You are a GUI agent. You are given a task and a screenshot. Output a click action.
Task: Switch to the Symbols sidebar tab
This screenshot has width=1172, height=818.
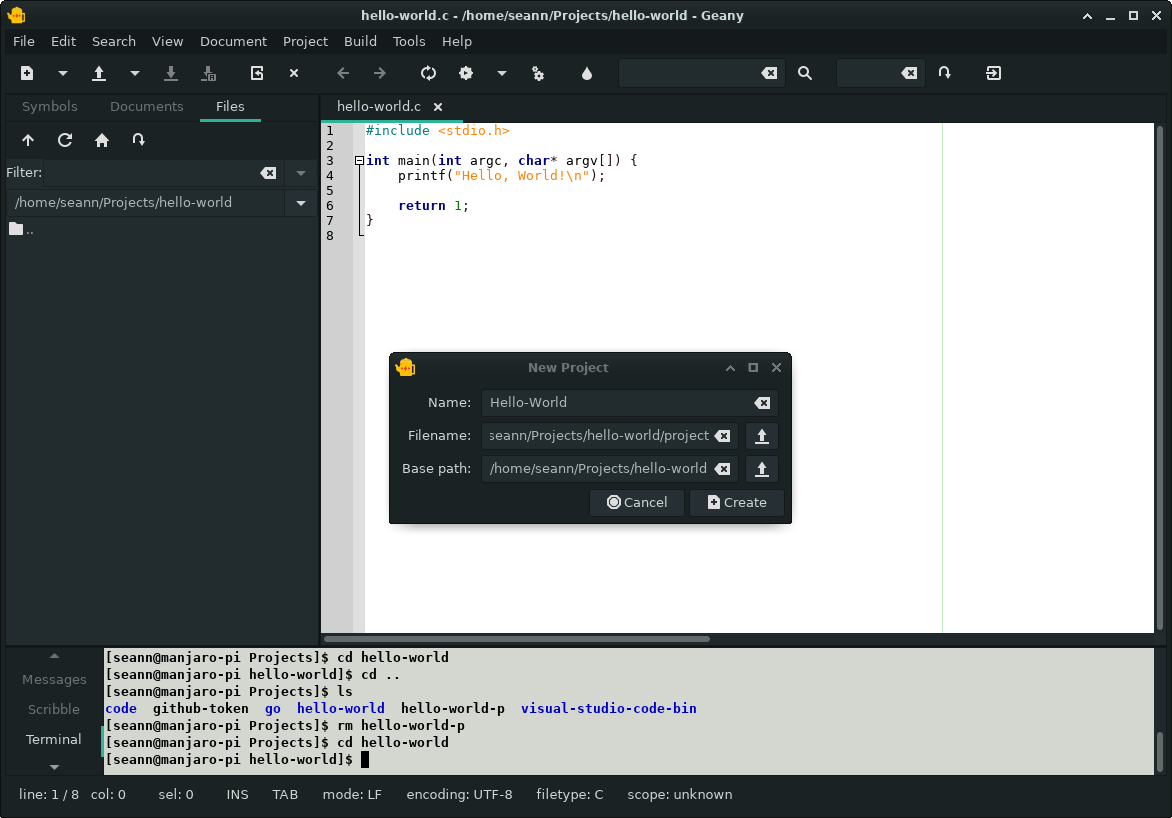tap(49, 106)
